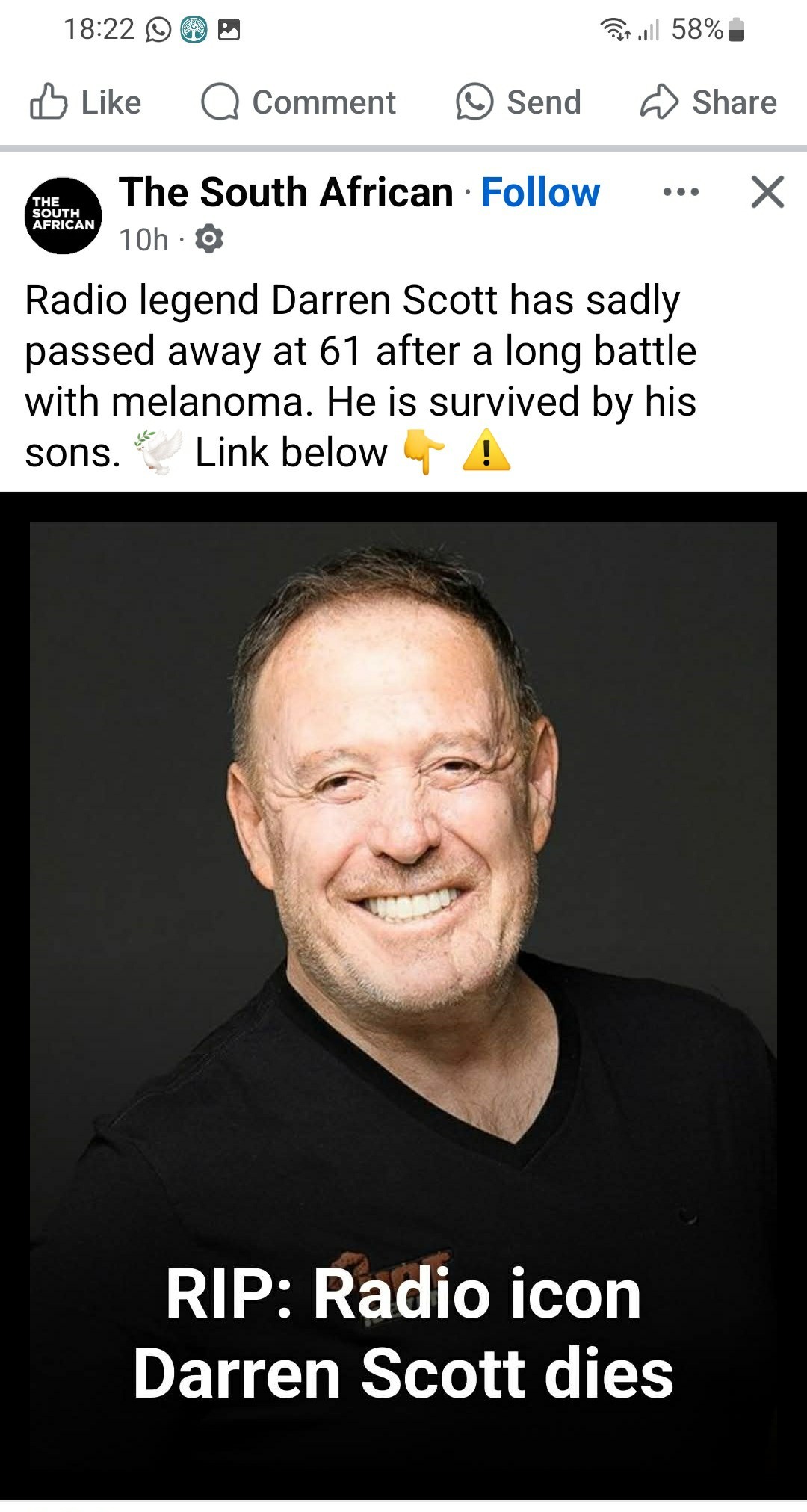Tap the battery indicator in status bar

(736, 30)
